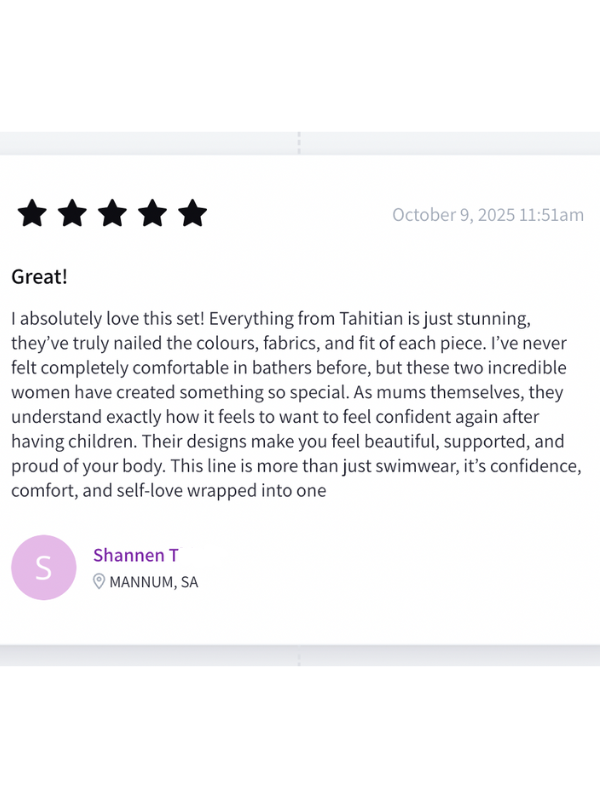
Task: Click the location pin icon beside MANNUM
Action: [99, 581]
